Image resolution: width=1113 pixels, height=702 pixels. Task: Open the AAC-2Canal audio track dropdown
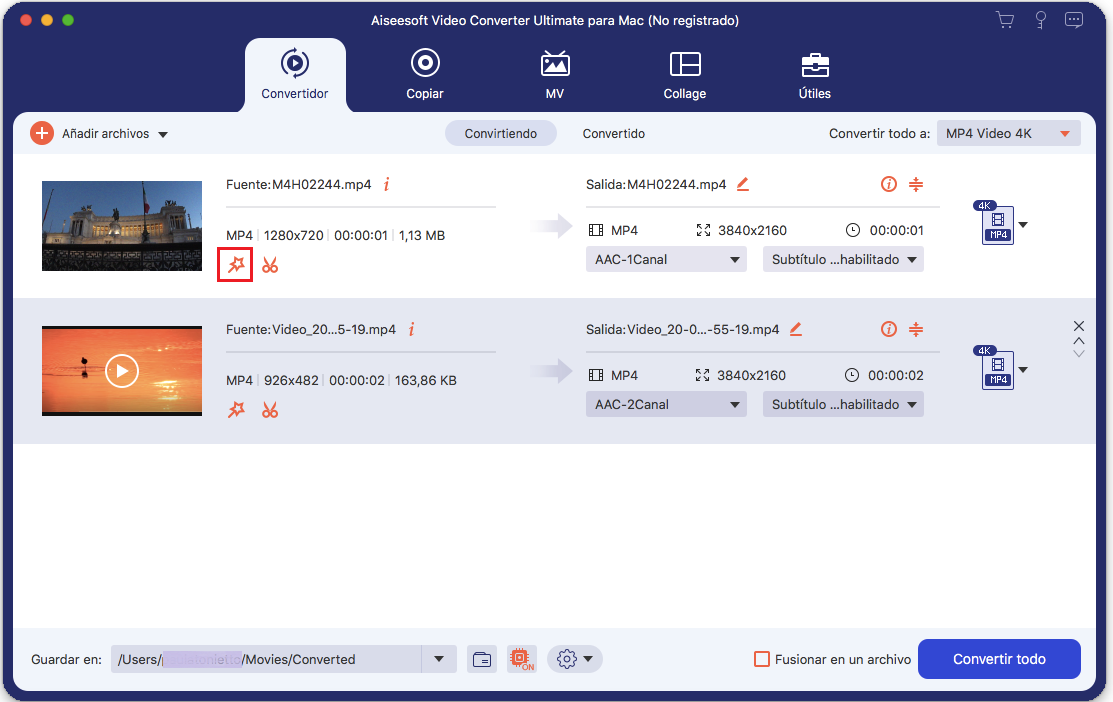(666, 404)
